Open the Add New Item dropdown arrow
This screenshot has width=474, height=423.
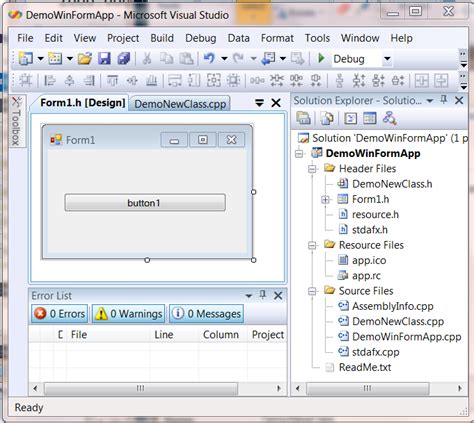(x=70, y=59)
